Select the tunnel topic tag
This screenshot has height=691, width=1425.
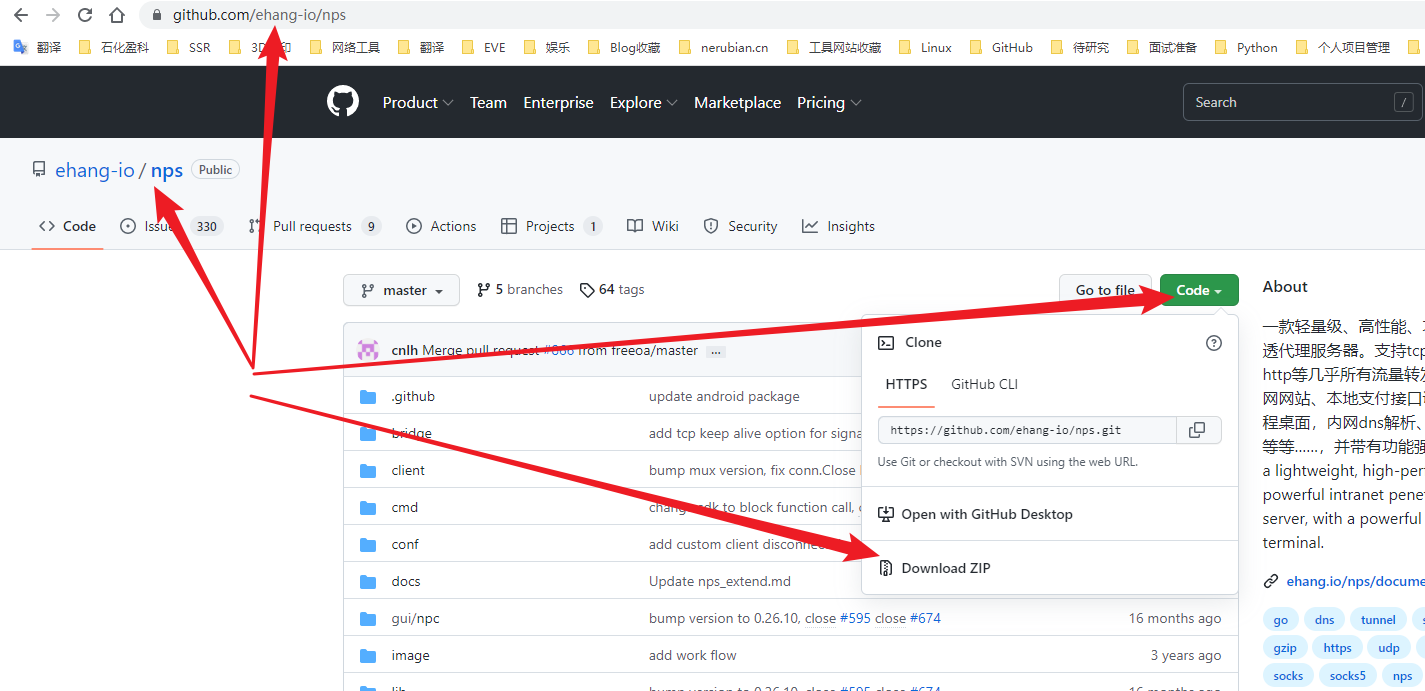[1378, 620]
